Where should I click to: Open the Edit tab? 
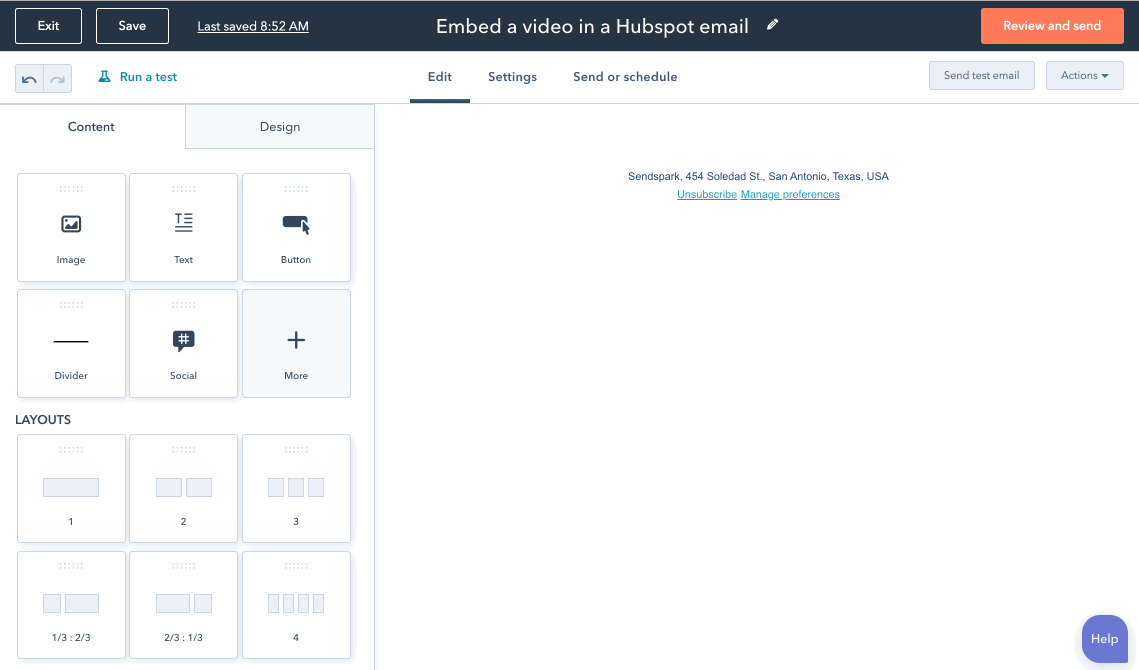click(439, 77)
